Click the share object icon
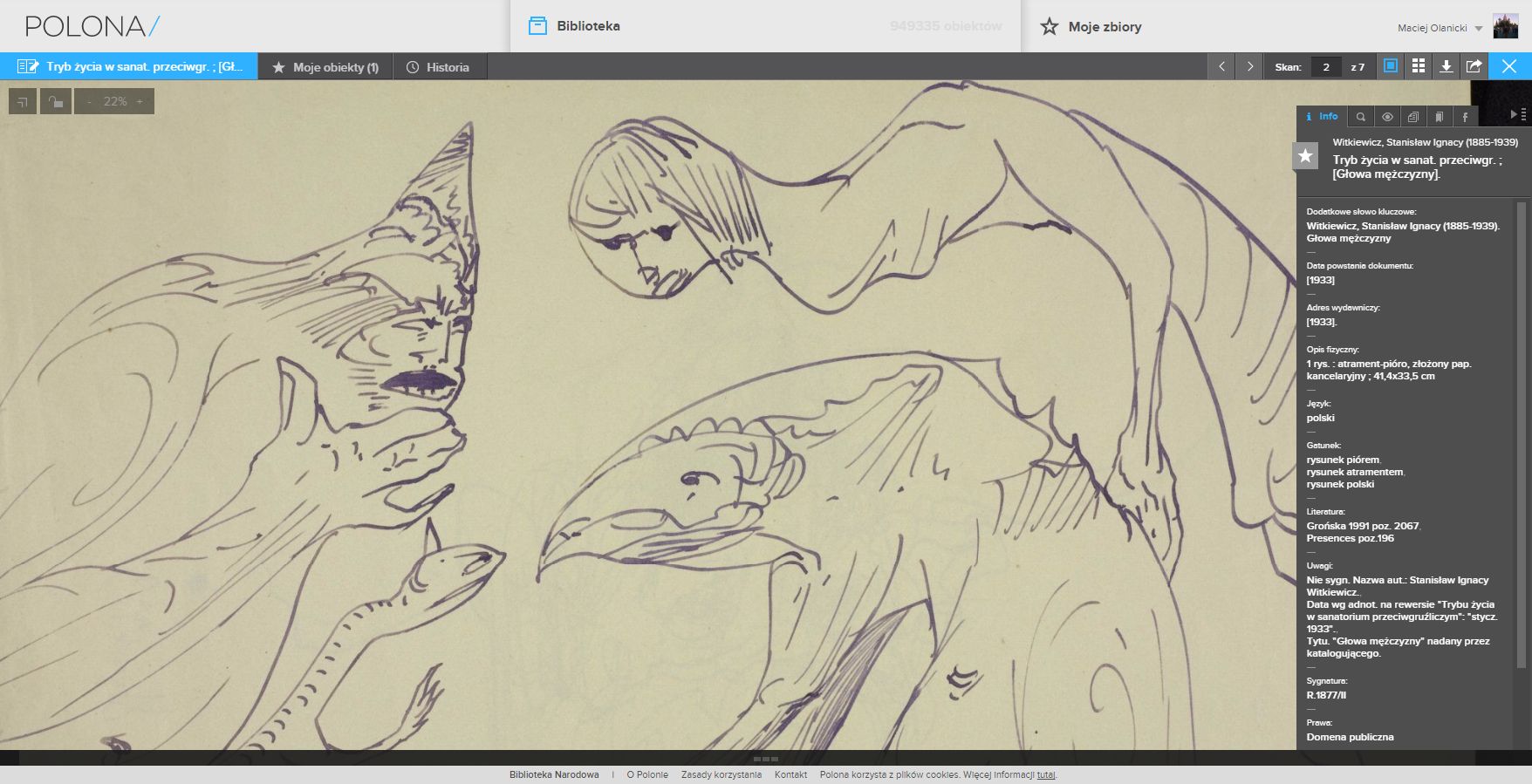 click(x=1474, y=67)
